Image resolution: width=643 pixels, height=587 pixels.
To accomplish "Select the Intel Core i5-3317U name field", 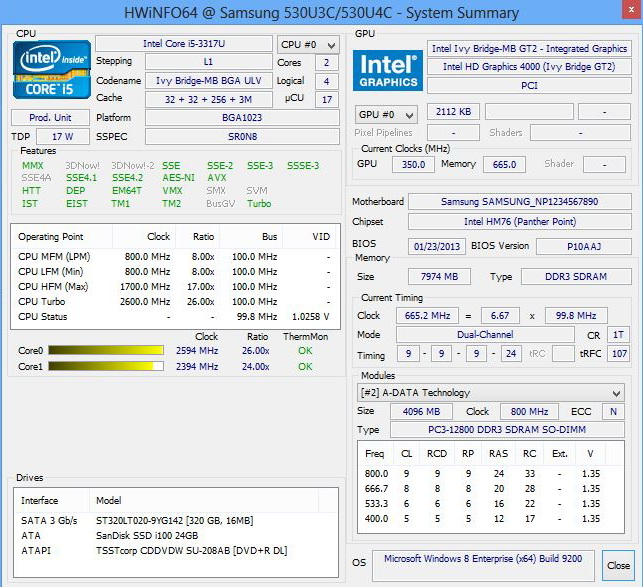I will coord(184,43).
